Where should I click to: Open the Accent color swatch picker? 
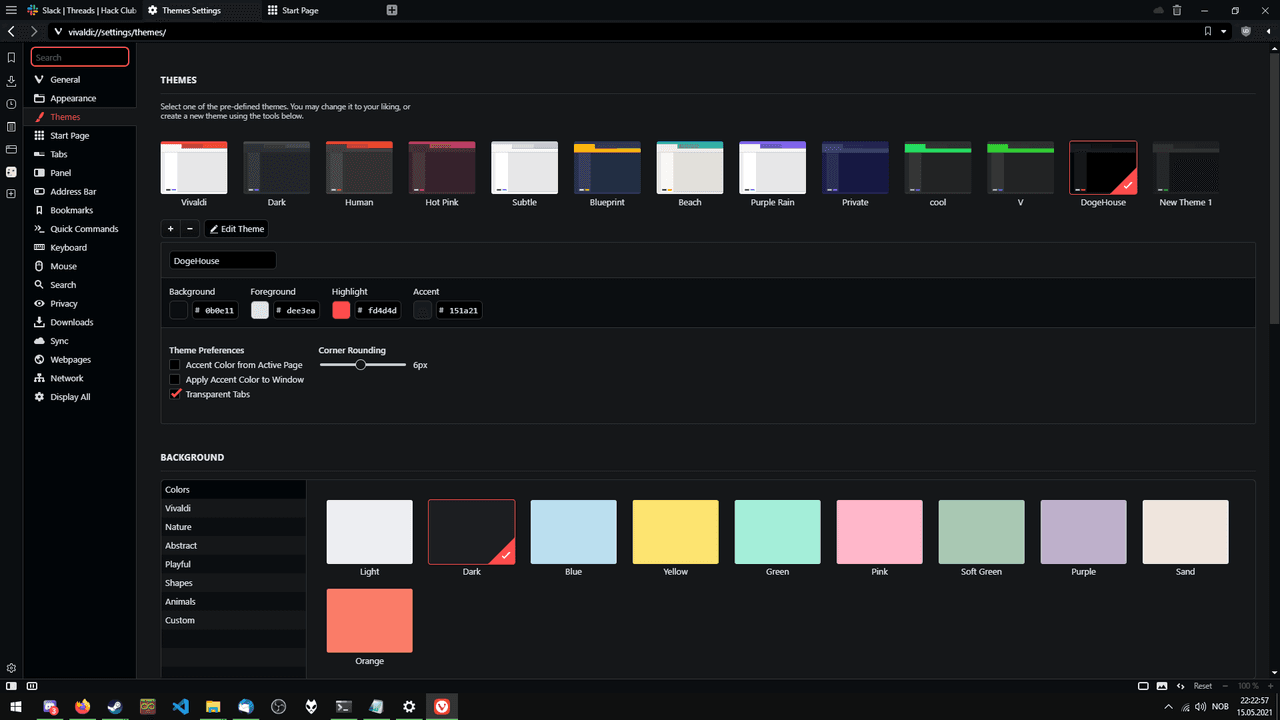(x=422, y=310)
